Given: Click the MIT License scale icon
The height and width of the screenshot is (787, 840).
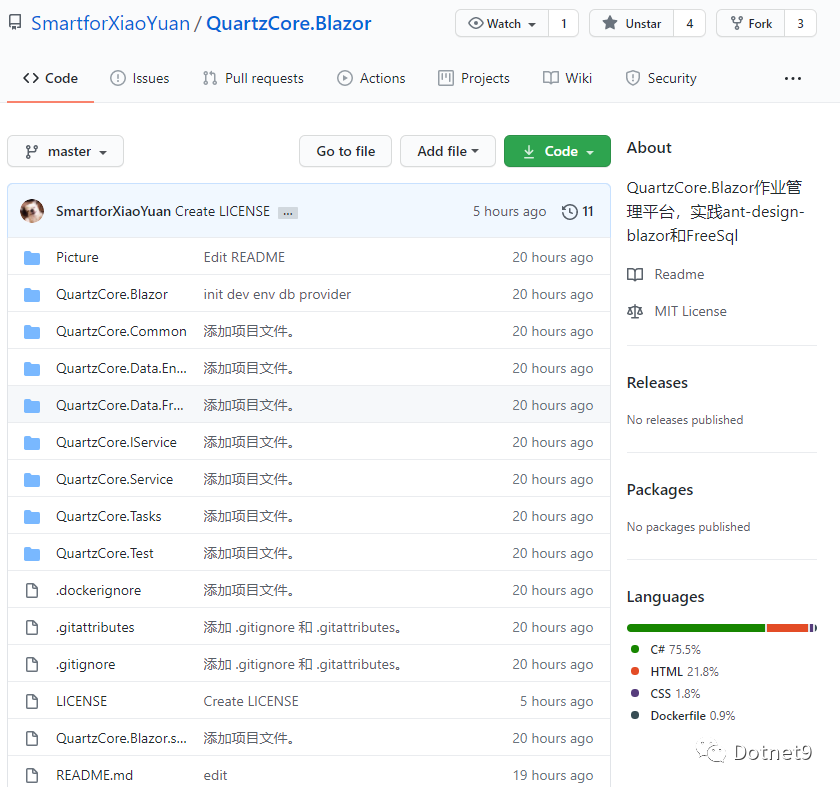Looking at the screenshot, I should click(x=635, y=311).
